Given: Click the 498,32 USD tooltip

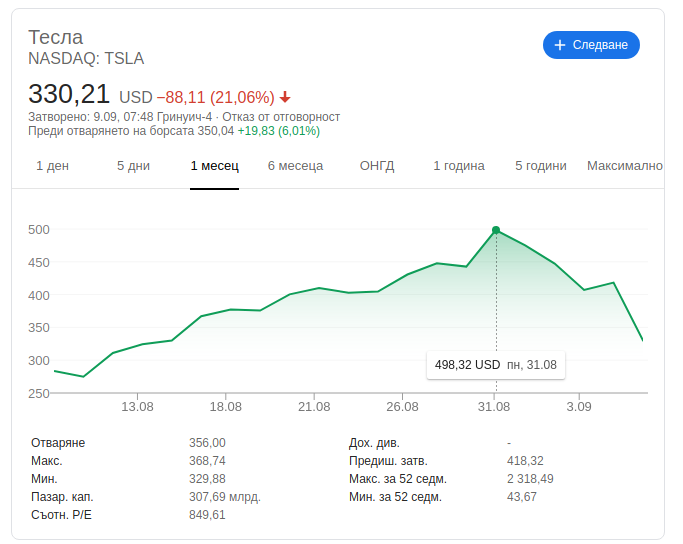Looking at the screenshot, I should pos(496,365).
